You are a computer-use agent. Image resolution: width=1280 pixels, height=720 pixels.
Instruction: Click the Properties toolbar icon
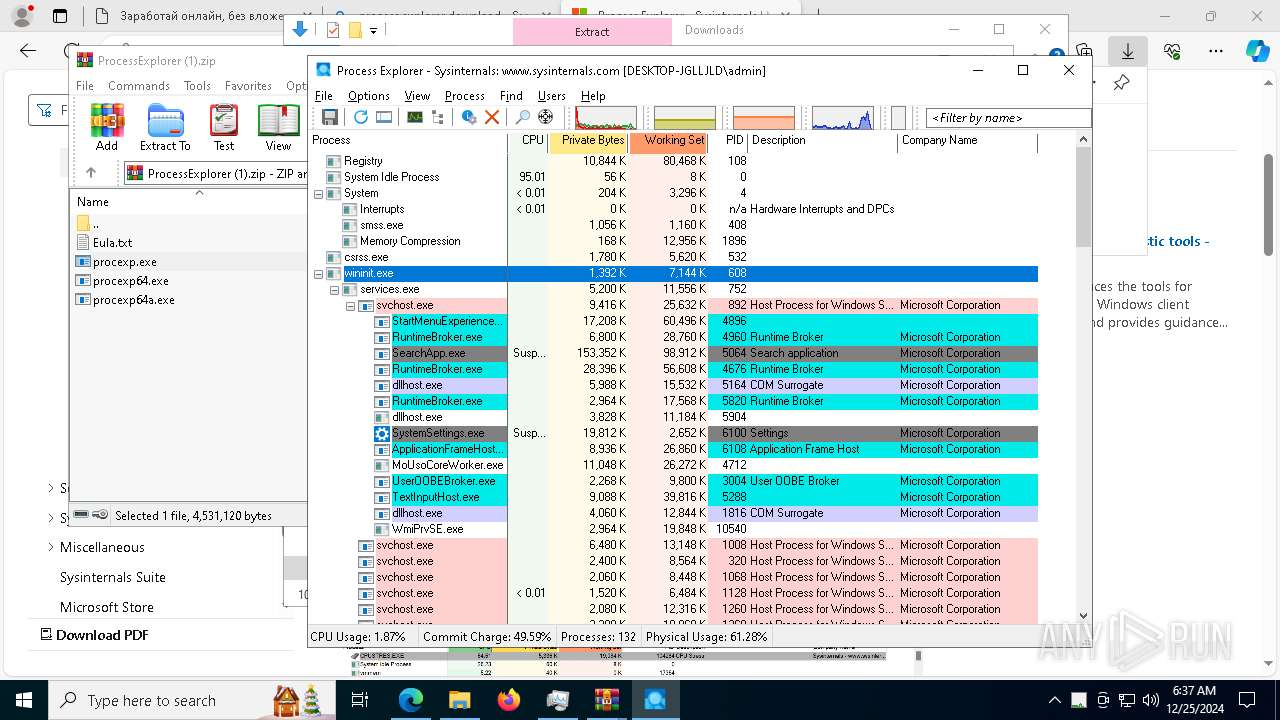tap(468, 117)
